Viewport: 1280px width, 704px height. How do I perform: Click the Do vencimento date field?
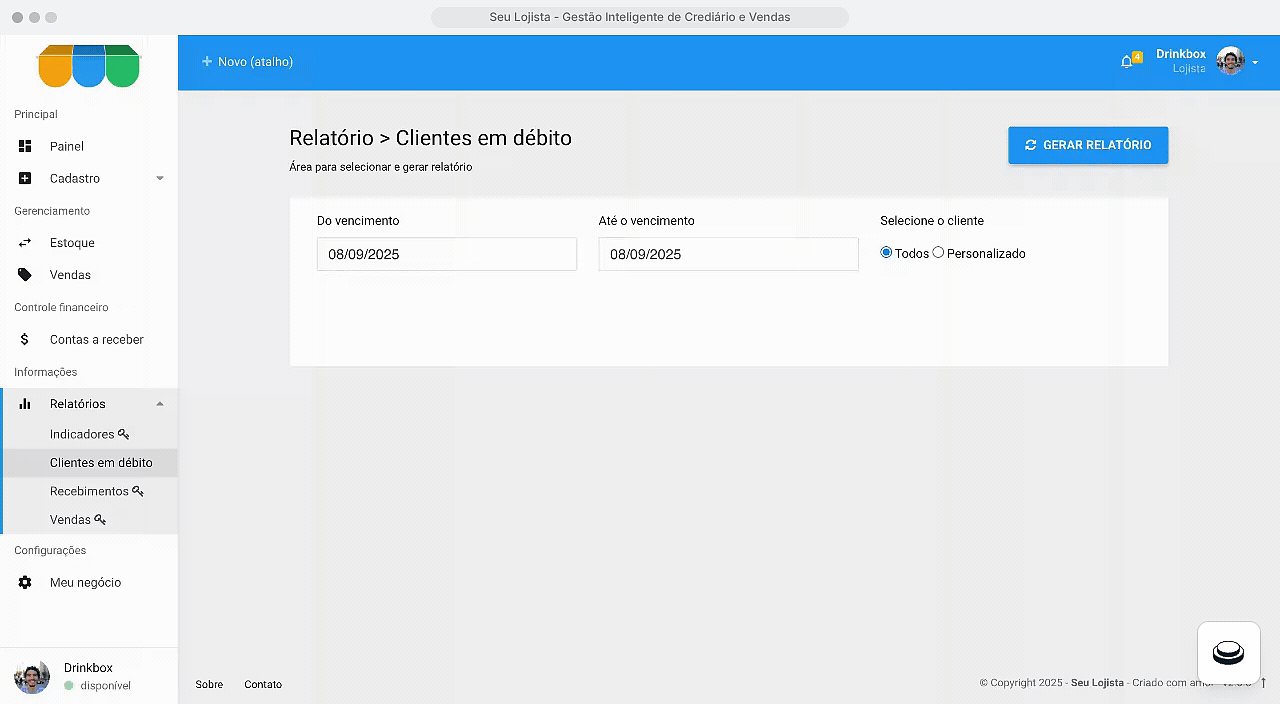[x=446, y=254]
